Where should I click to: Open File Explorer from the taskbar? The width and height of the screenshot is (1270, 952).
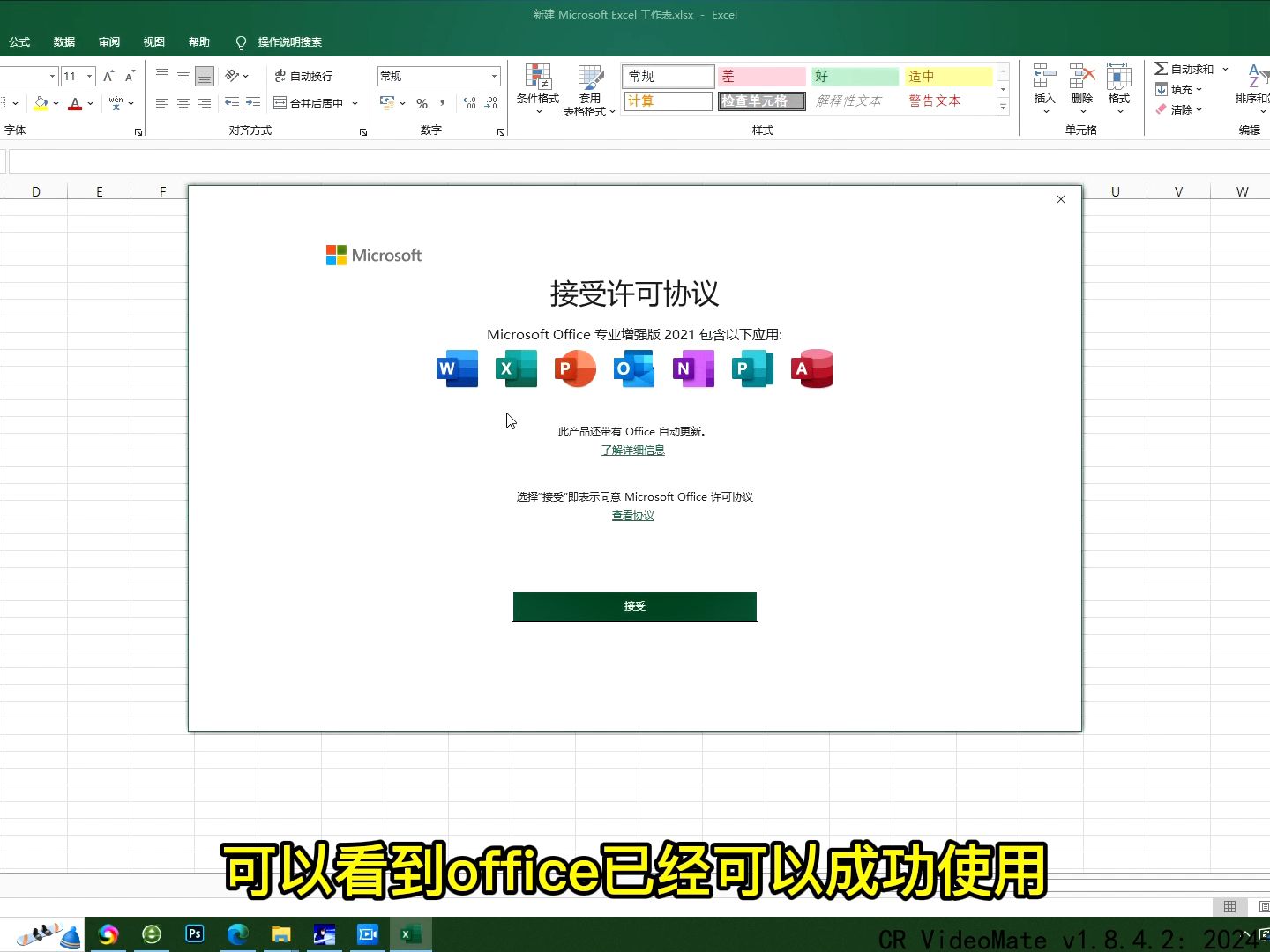coord(280,933)
